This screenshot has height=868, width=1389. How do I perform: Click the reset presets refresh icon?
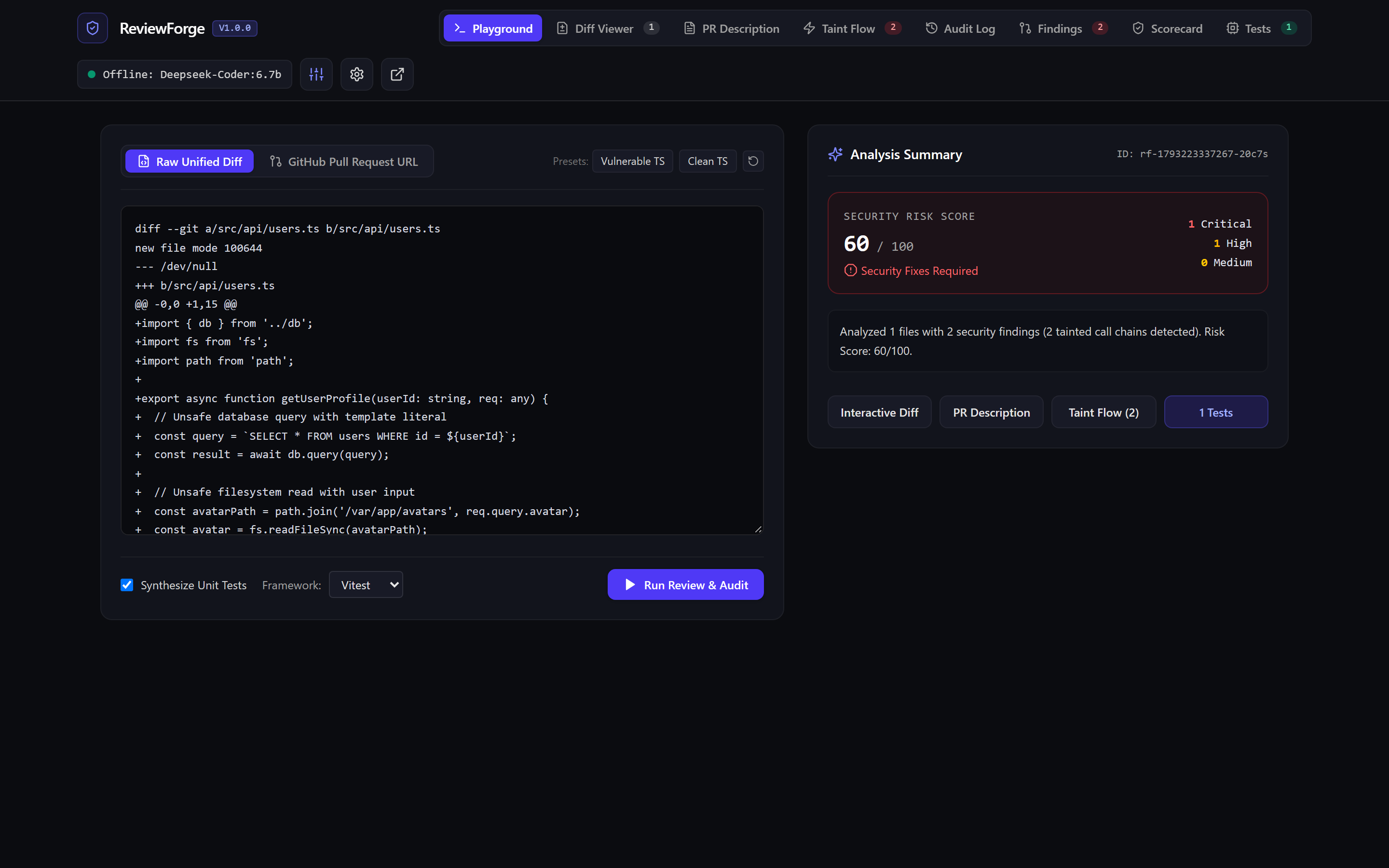pos(753,162)
